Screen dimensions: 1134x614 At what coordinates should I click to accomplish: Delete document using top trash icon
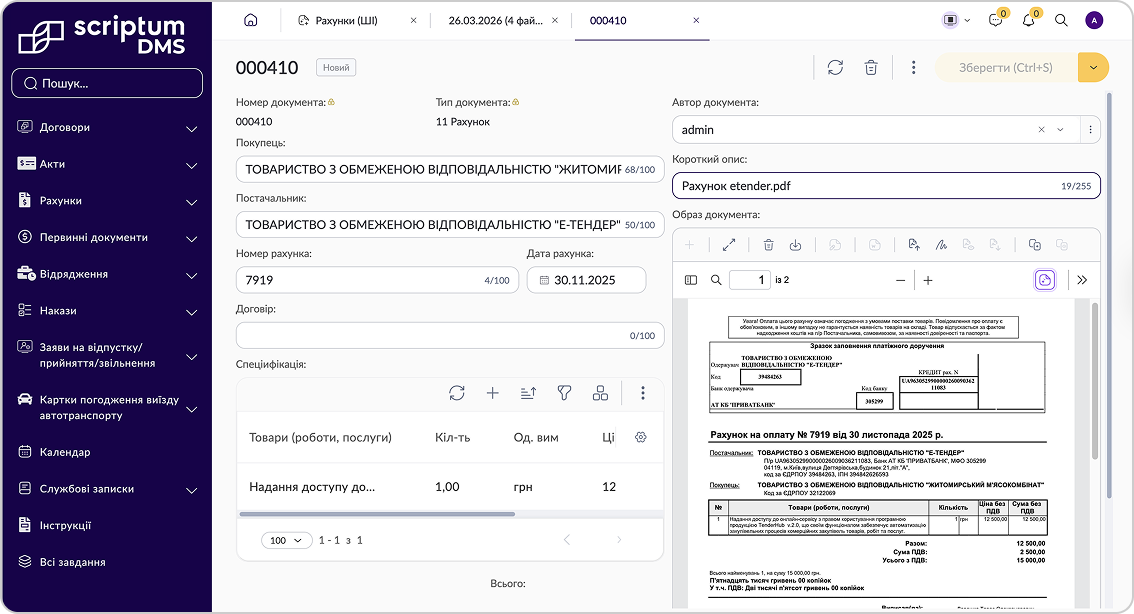pyautogui.click(x=871, y=67)
